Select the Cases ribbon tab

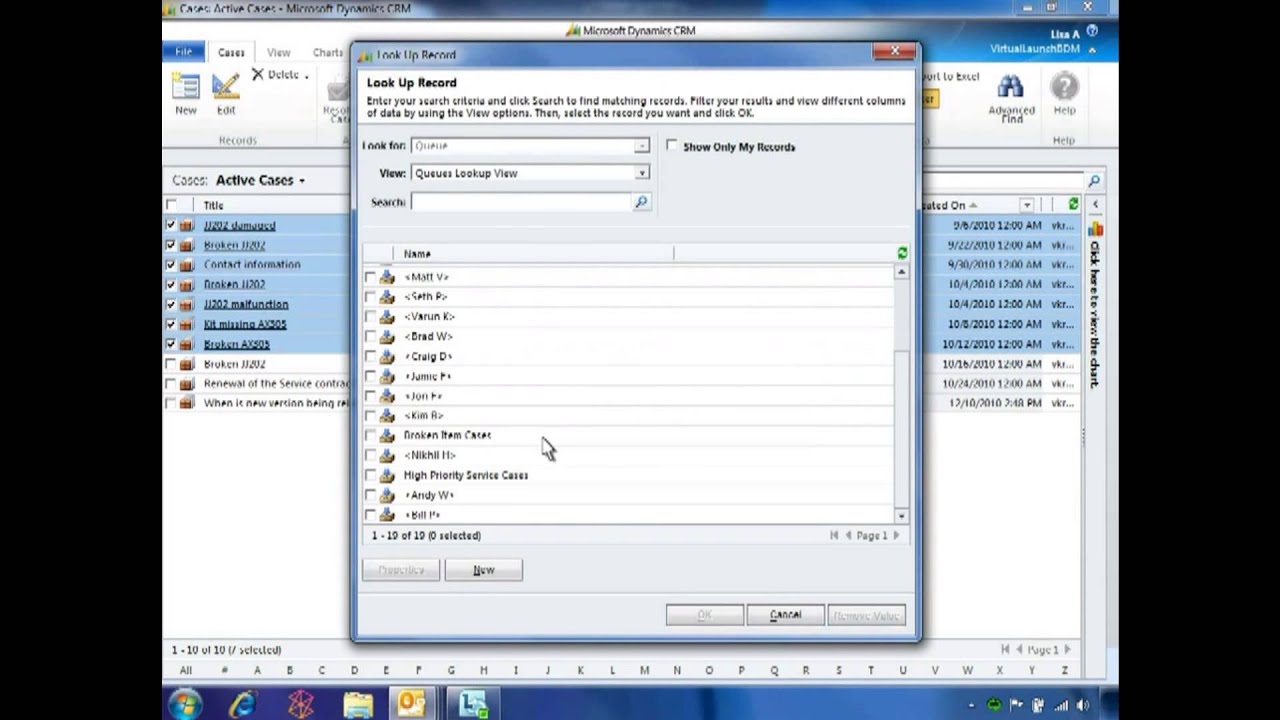231,53
